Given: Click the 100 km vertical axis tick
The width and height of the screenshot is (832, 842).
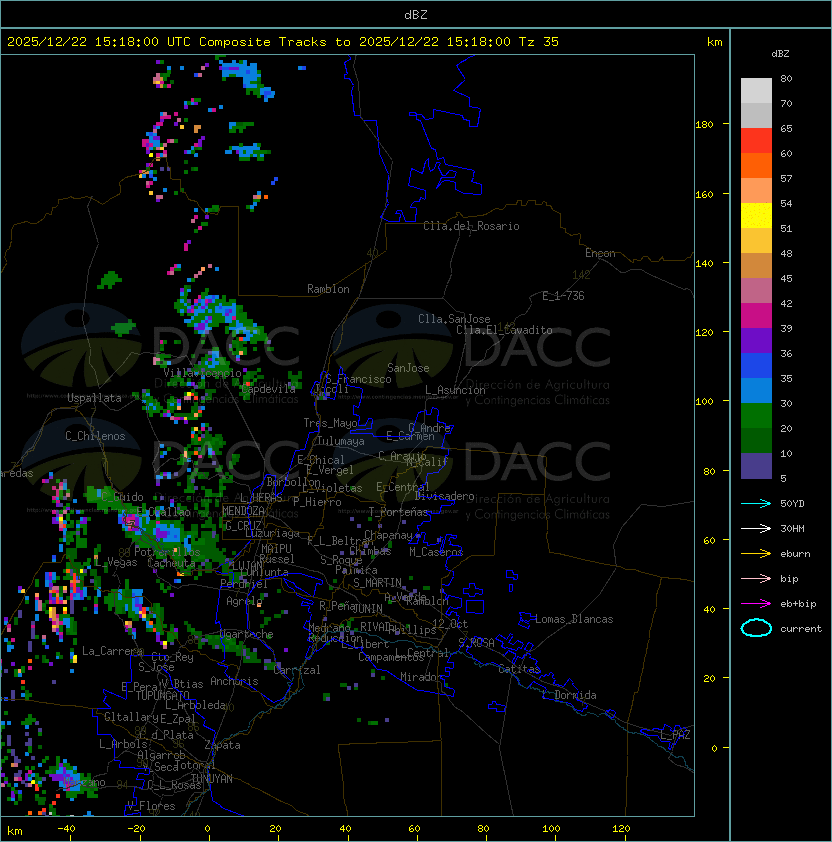Looking at the screenshot, I should (704, 402).
